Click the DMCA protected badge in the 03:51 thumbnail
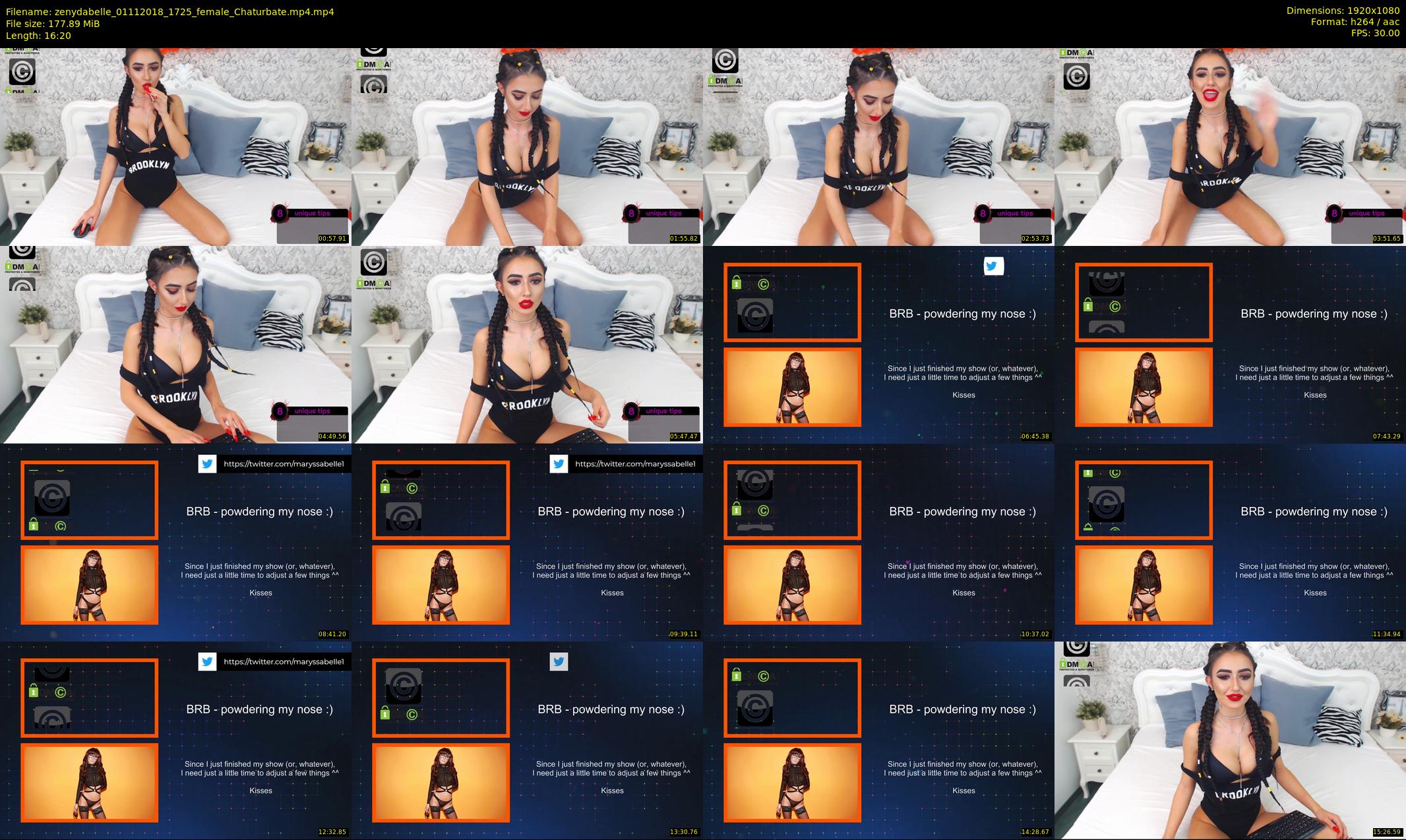1406x840 pixels. (x=1076, y=54)
